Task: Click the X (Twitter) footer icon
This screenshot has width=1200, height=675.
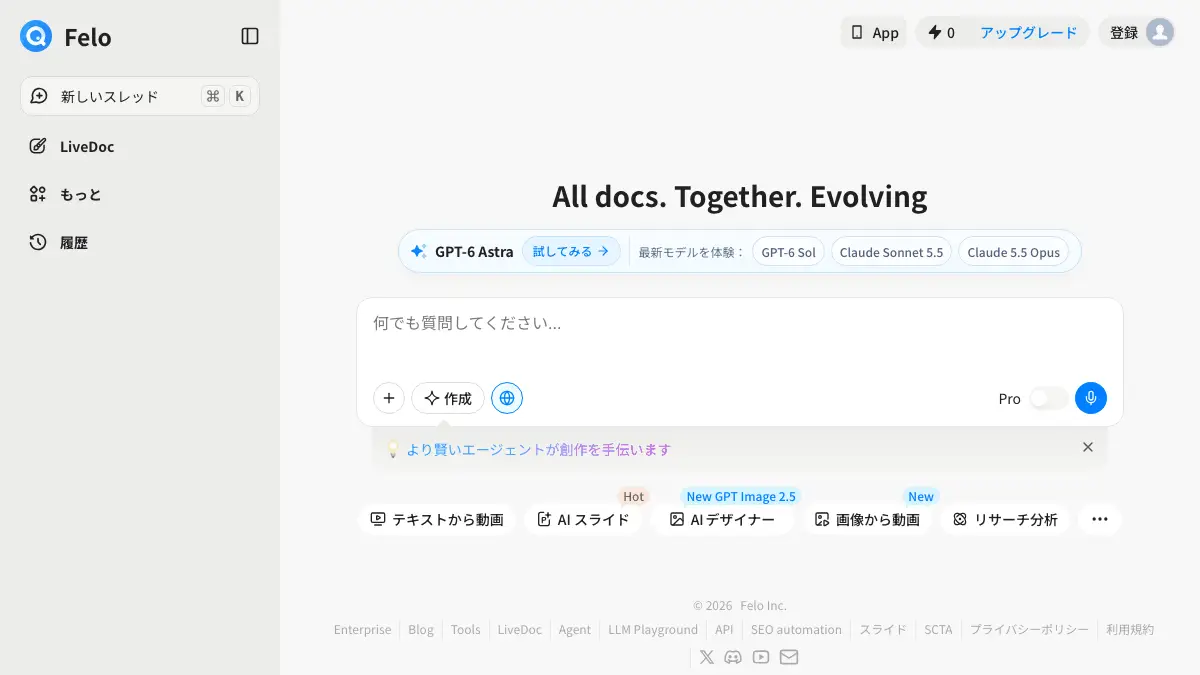Action: click(707, 657)
